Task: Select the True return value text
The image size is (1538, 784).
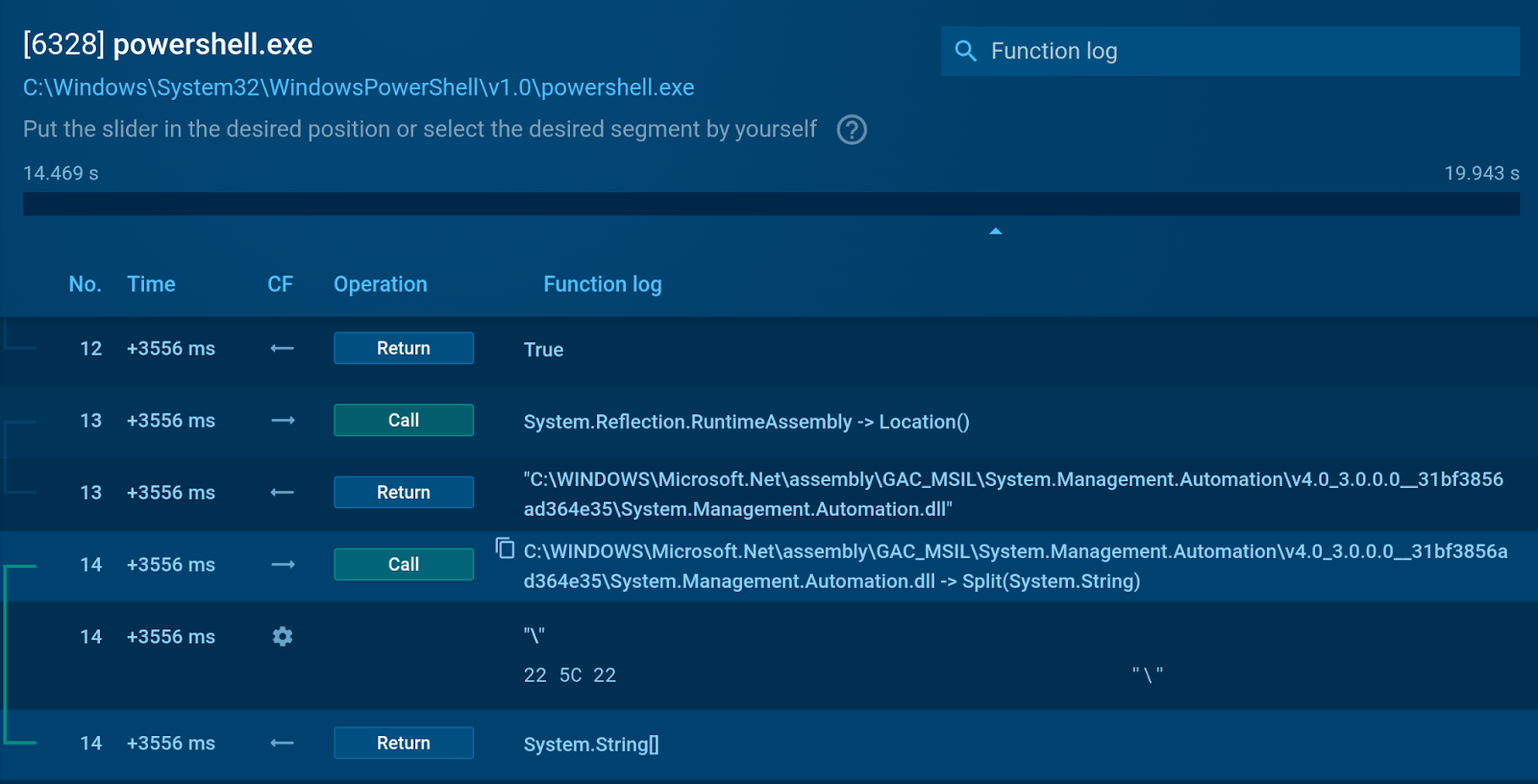Action: tap(543, 350)
